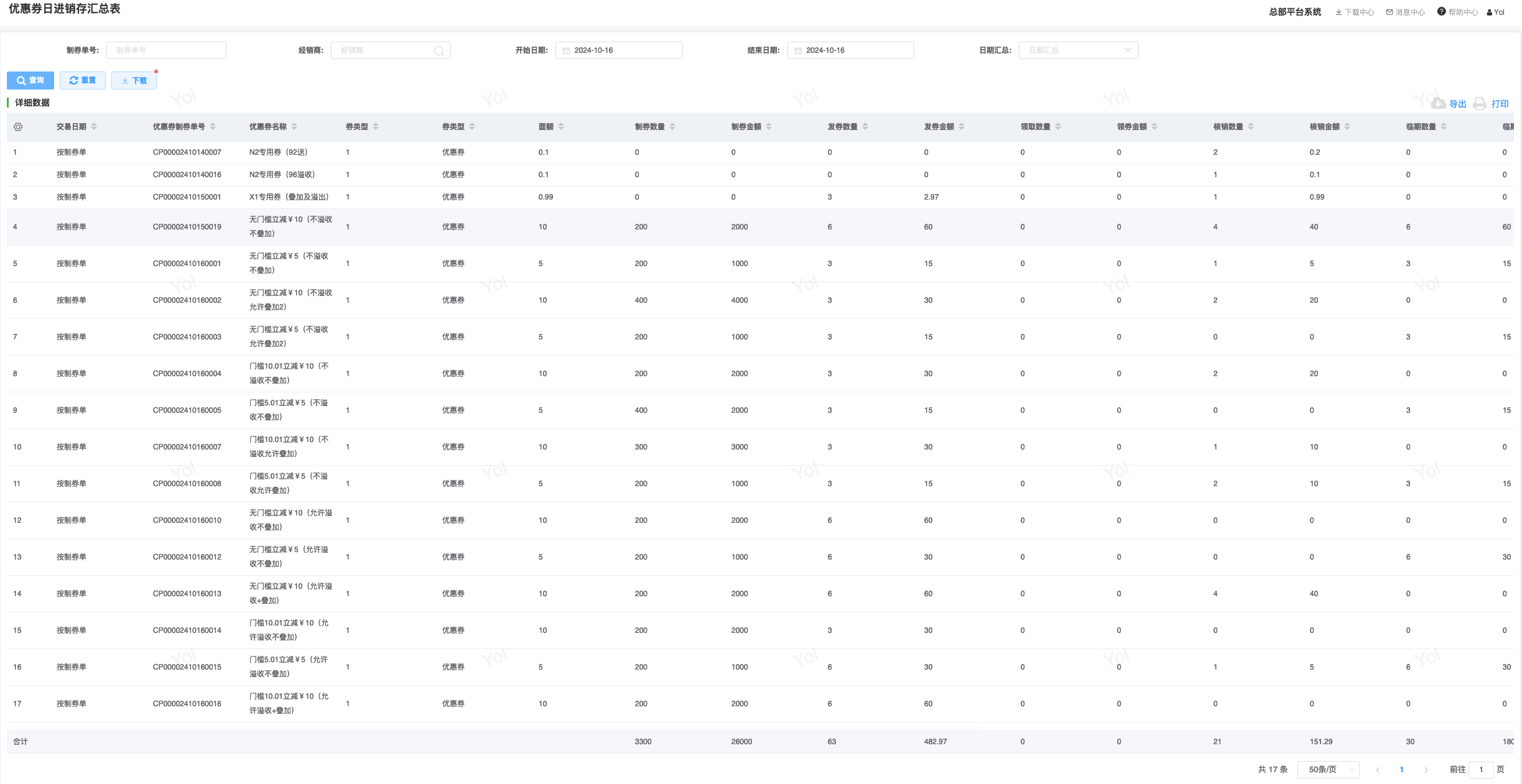Click the 下载 download button
1522x784 pixels.
(134, 80)
